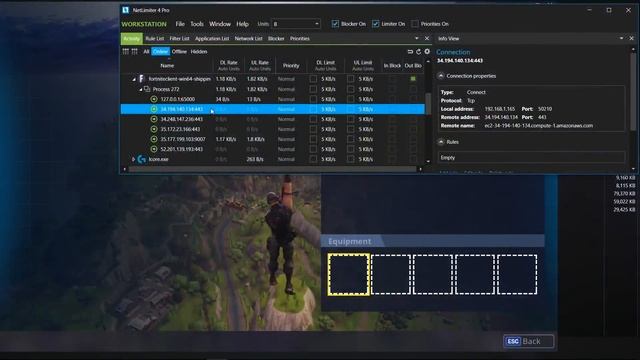The image size is (640, 360).
Task: Select the last Equipment slot
Action: pyautogui.click(x=517, y=274)
